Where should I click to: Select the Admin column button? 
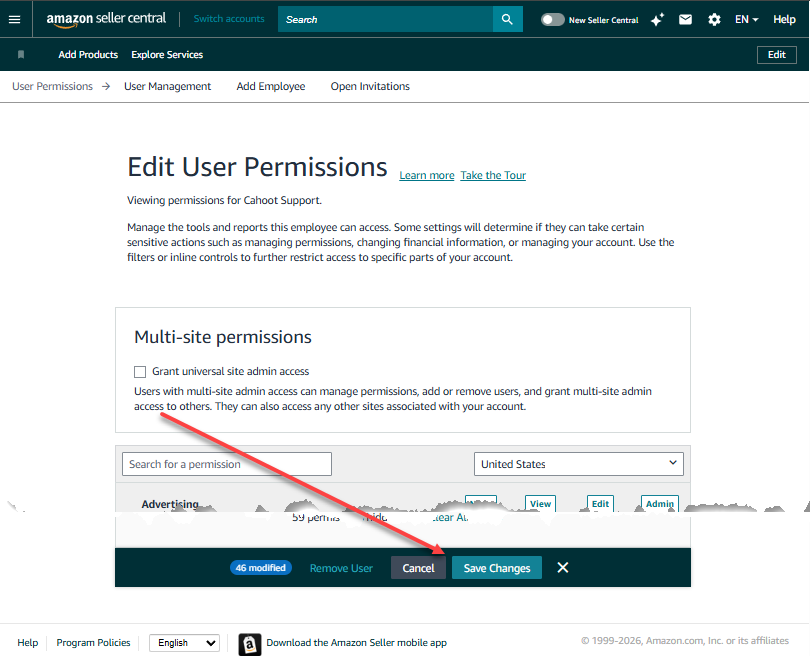tap(660, 504)
